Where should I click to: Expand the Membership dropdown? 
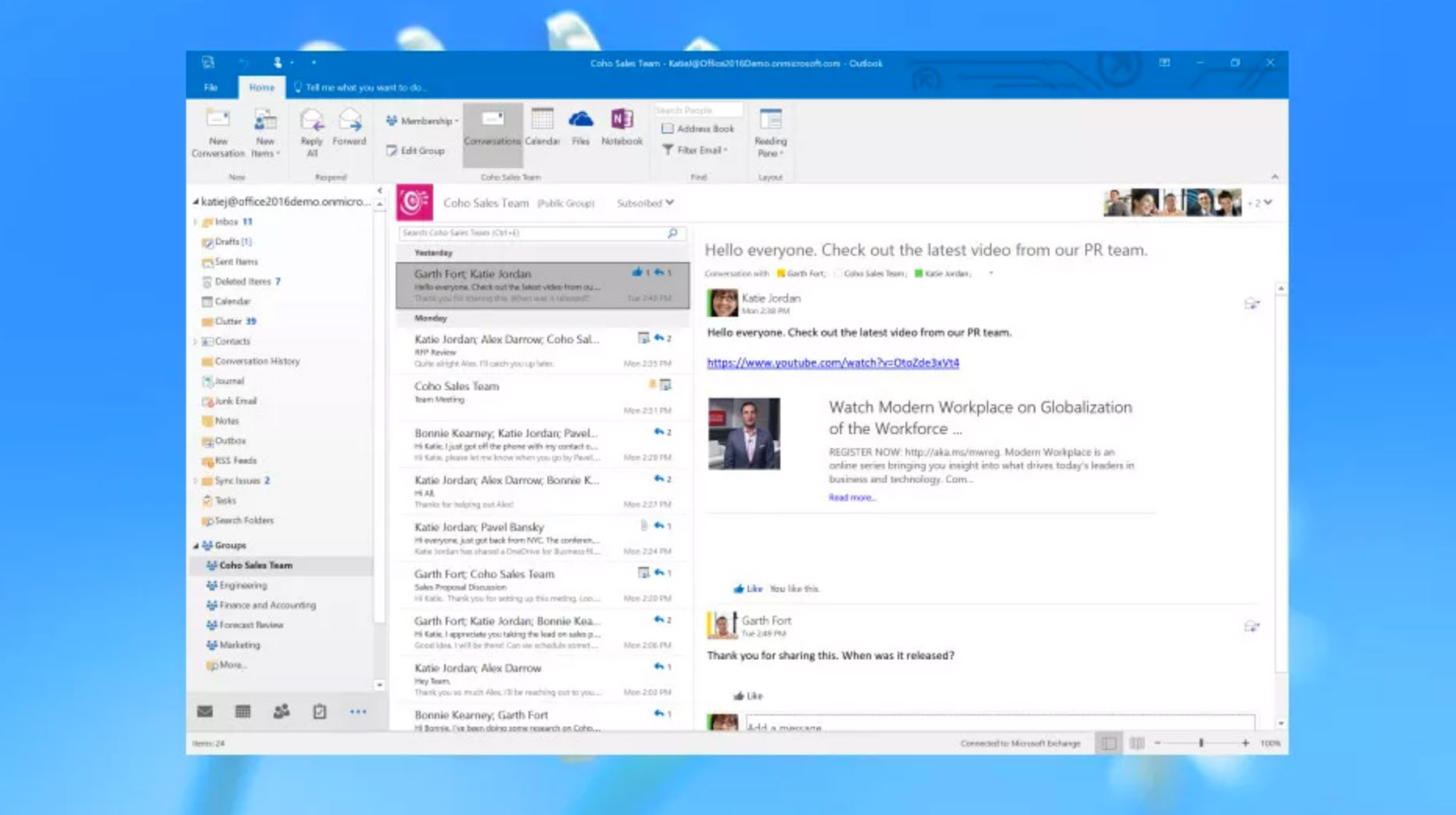coord(422,121)
